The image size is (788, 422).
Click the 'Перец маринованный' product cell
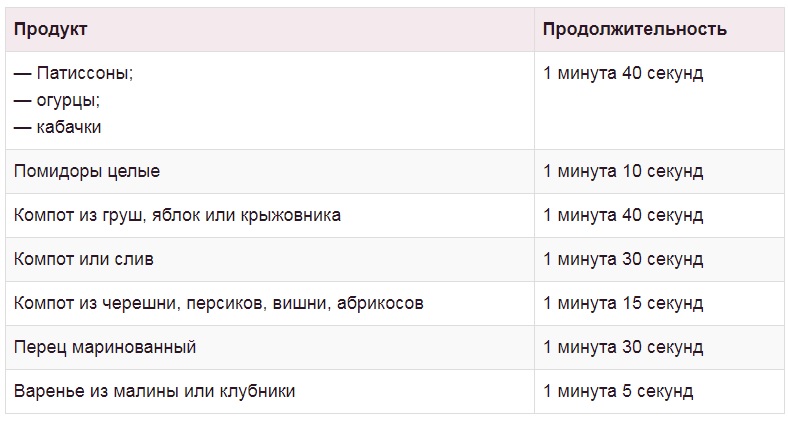pos(105,347)
